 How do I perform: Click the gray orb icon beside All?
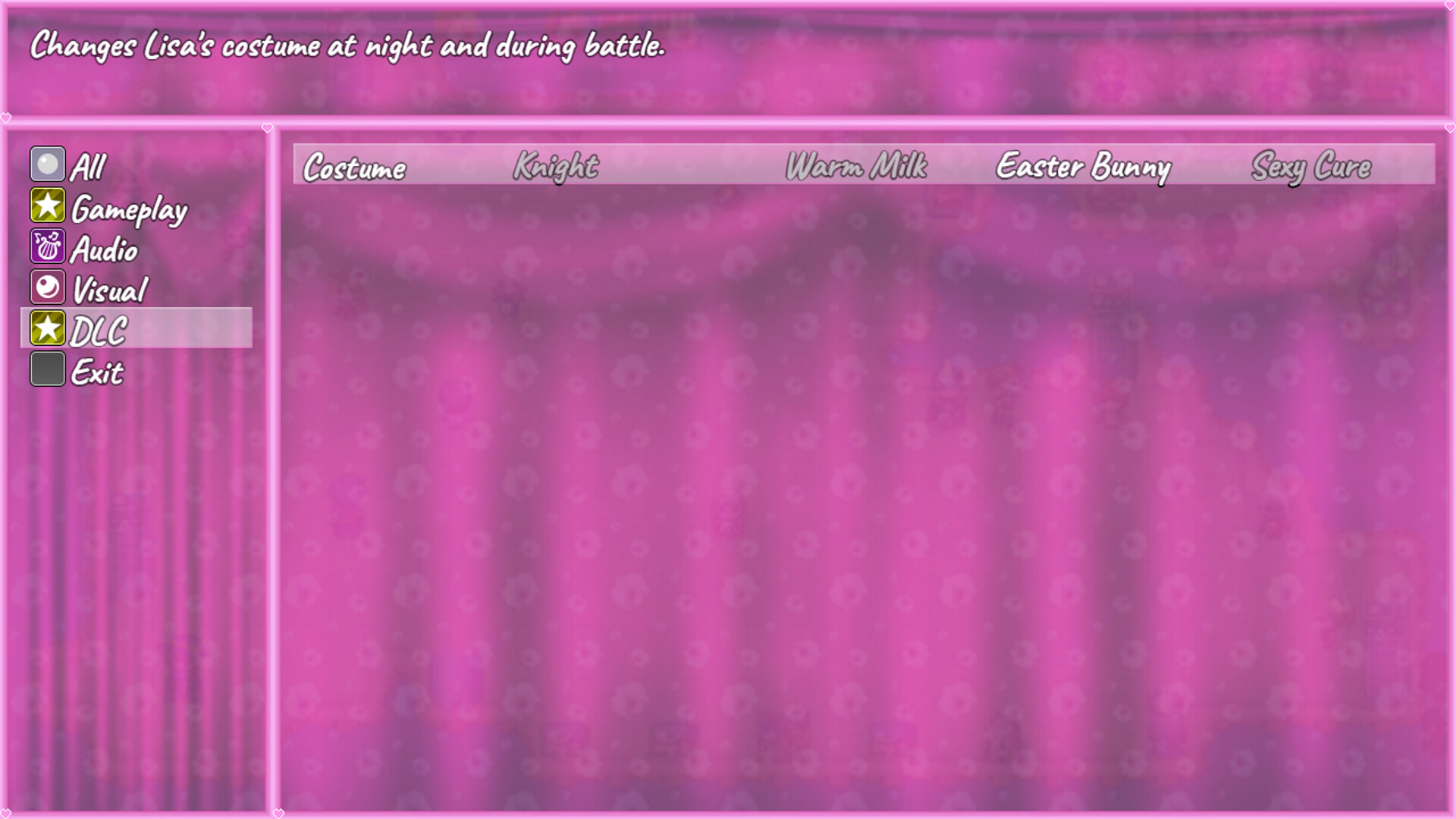point(47,164)
